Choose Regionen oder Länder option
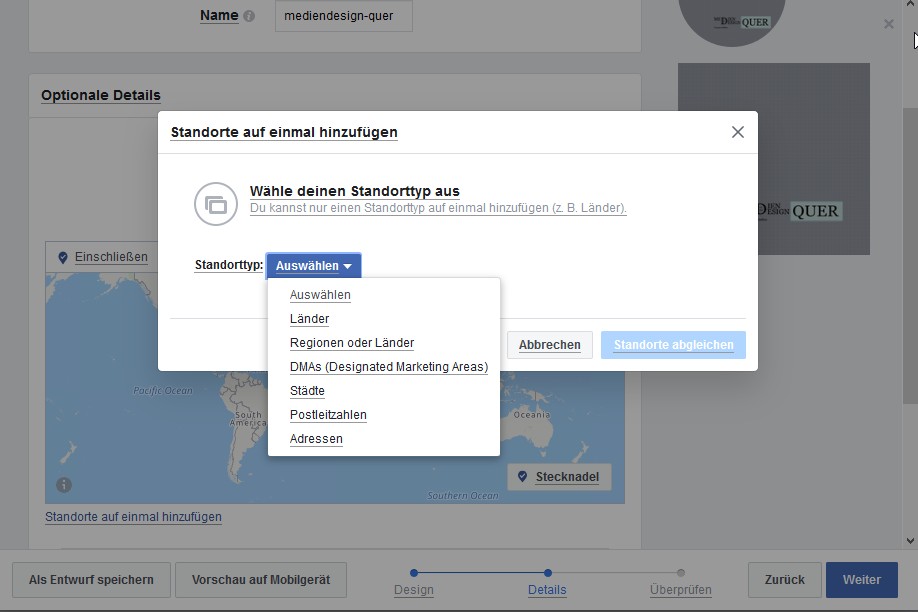This screenshot has height=612, width=918. (x=351, y=343)
